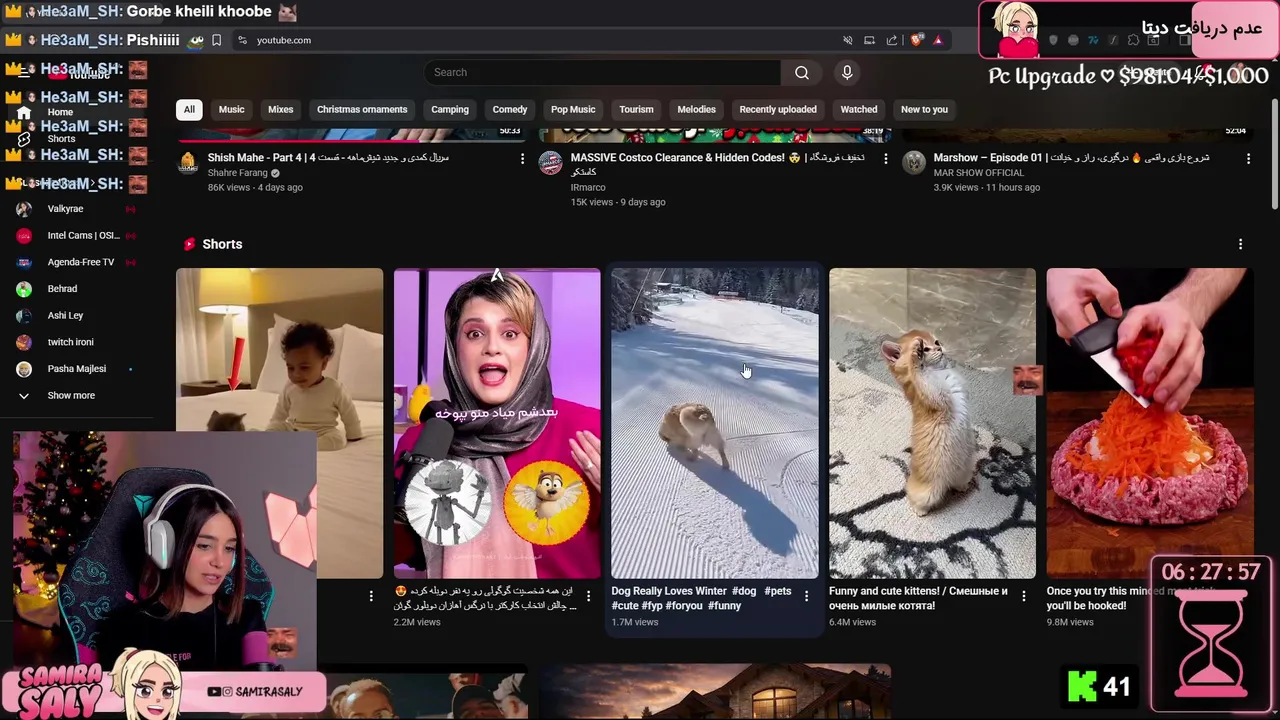Select the Music filter chip
The width and height of the screenshot is (1280, 720).
click(x=231, y=109)
